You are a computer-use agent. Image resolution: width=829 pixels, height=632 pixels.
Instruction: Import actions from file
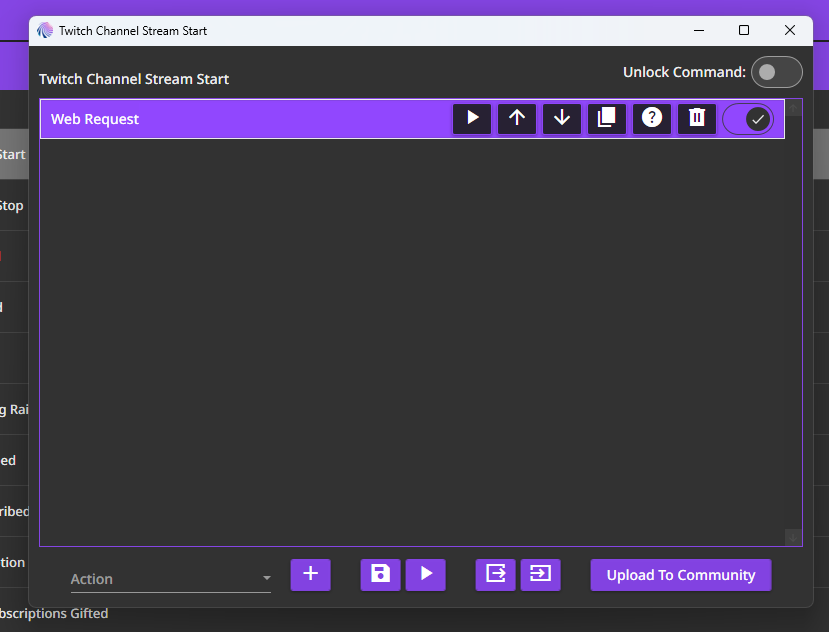point(540,575)
